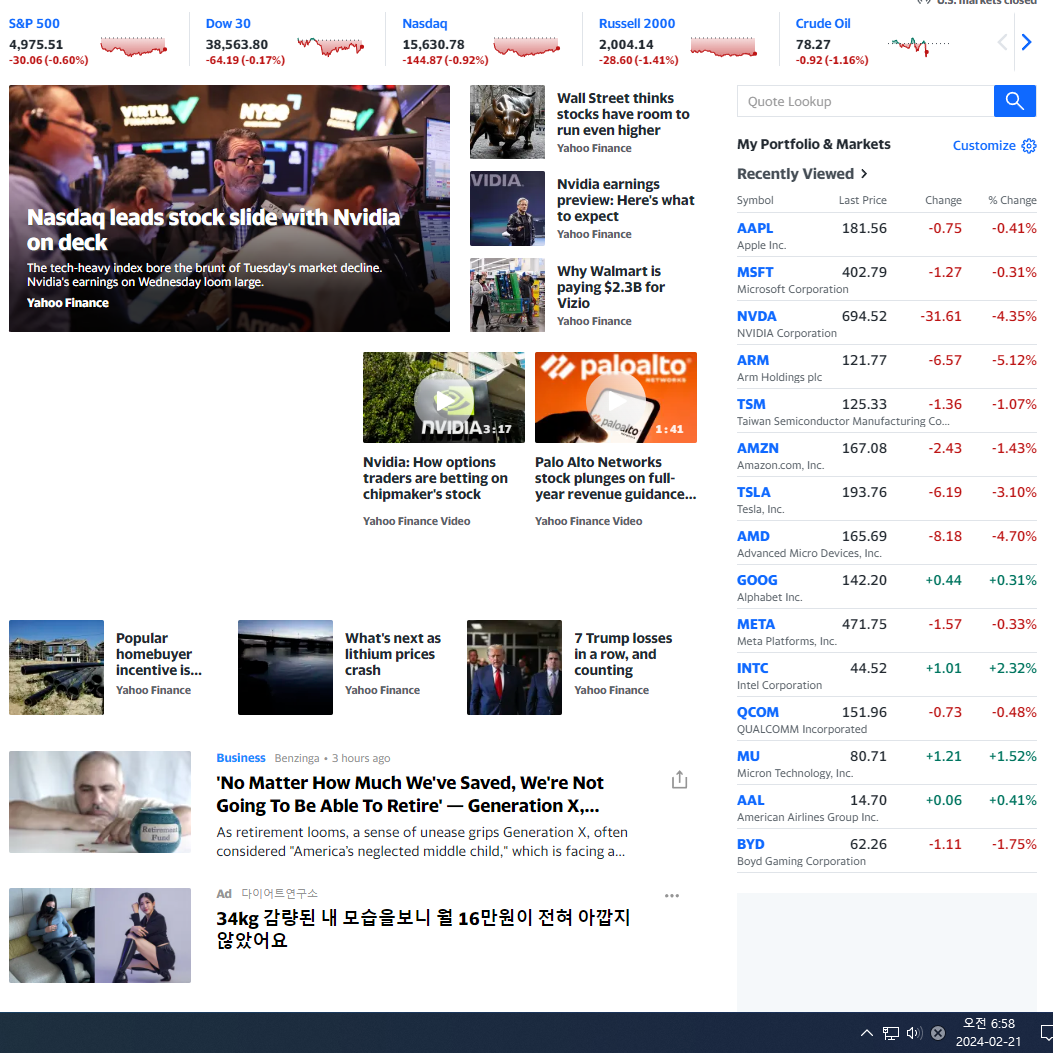Open the MU ticker symbol
This screenshot has height=1053, width=1053.
(748, 756)
